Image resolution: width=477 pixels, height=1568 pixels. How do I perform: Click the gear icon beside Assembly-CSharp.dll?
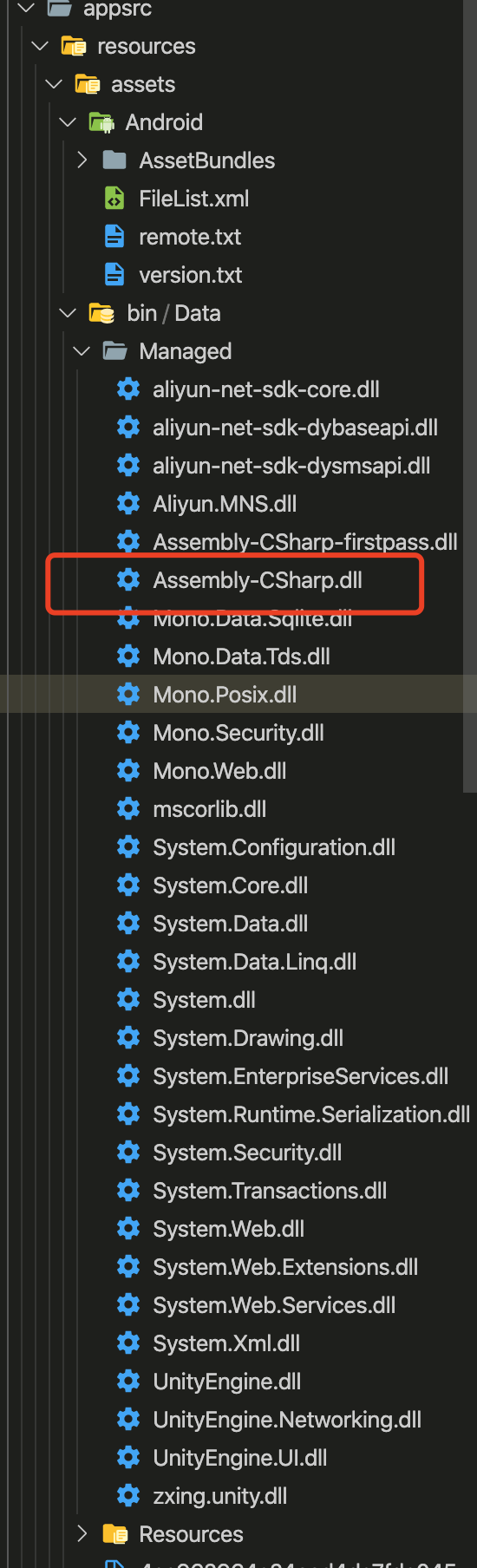[128, 580]
